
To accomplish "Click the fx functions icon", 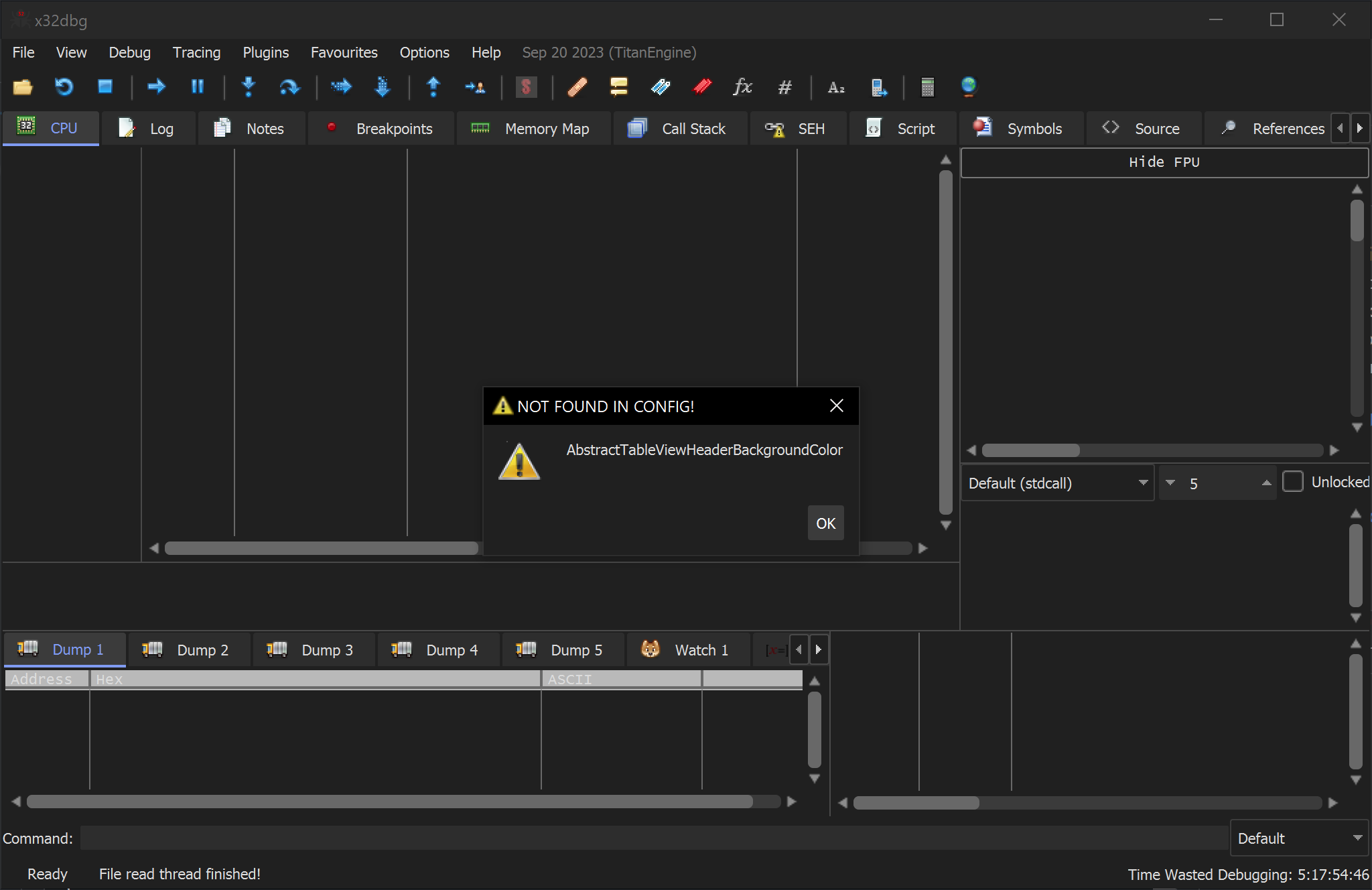I will tap(742, 87).
